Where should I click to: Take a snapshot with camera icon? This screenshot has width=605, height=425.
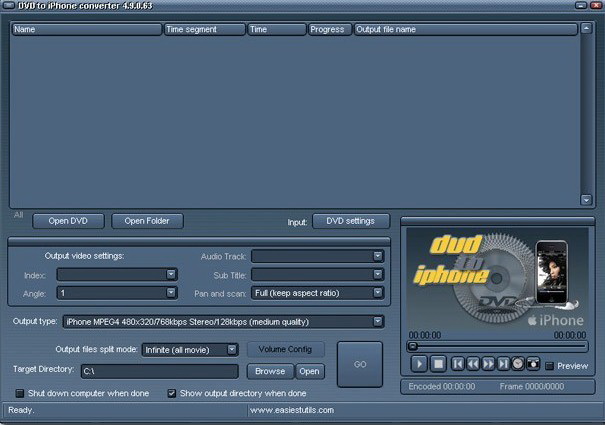tap(533, 364)
